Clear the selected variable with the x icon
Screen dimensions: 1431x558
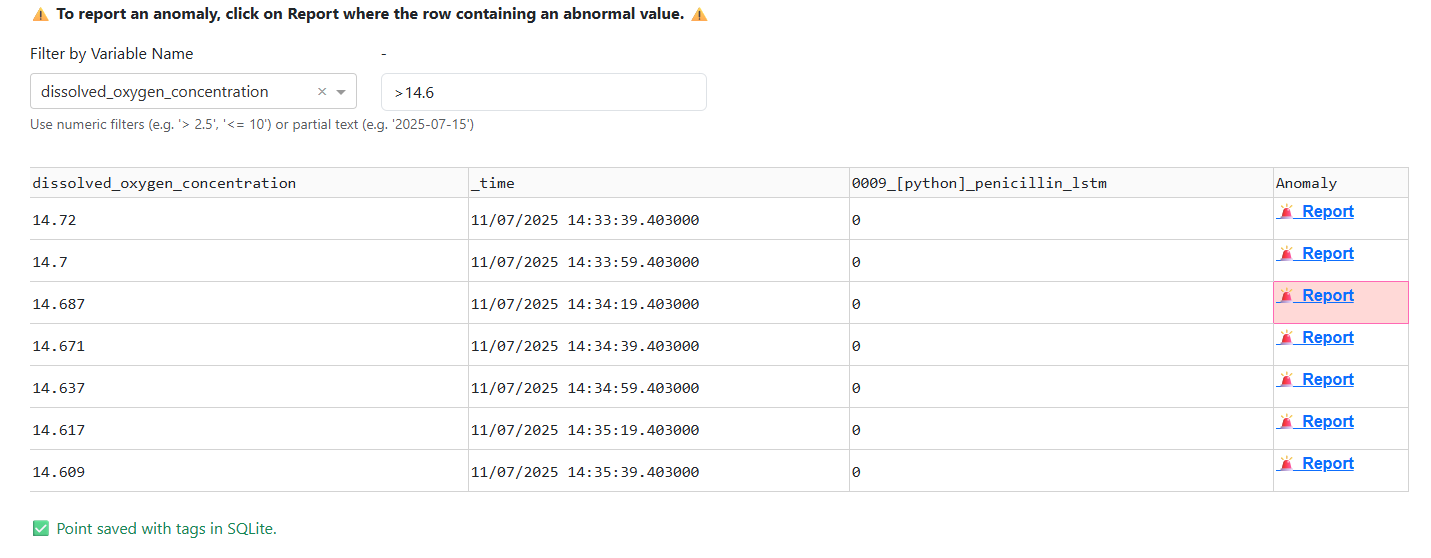pos(322,92)
